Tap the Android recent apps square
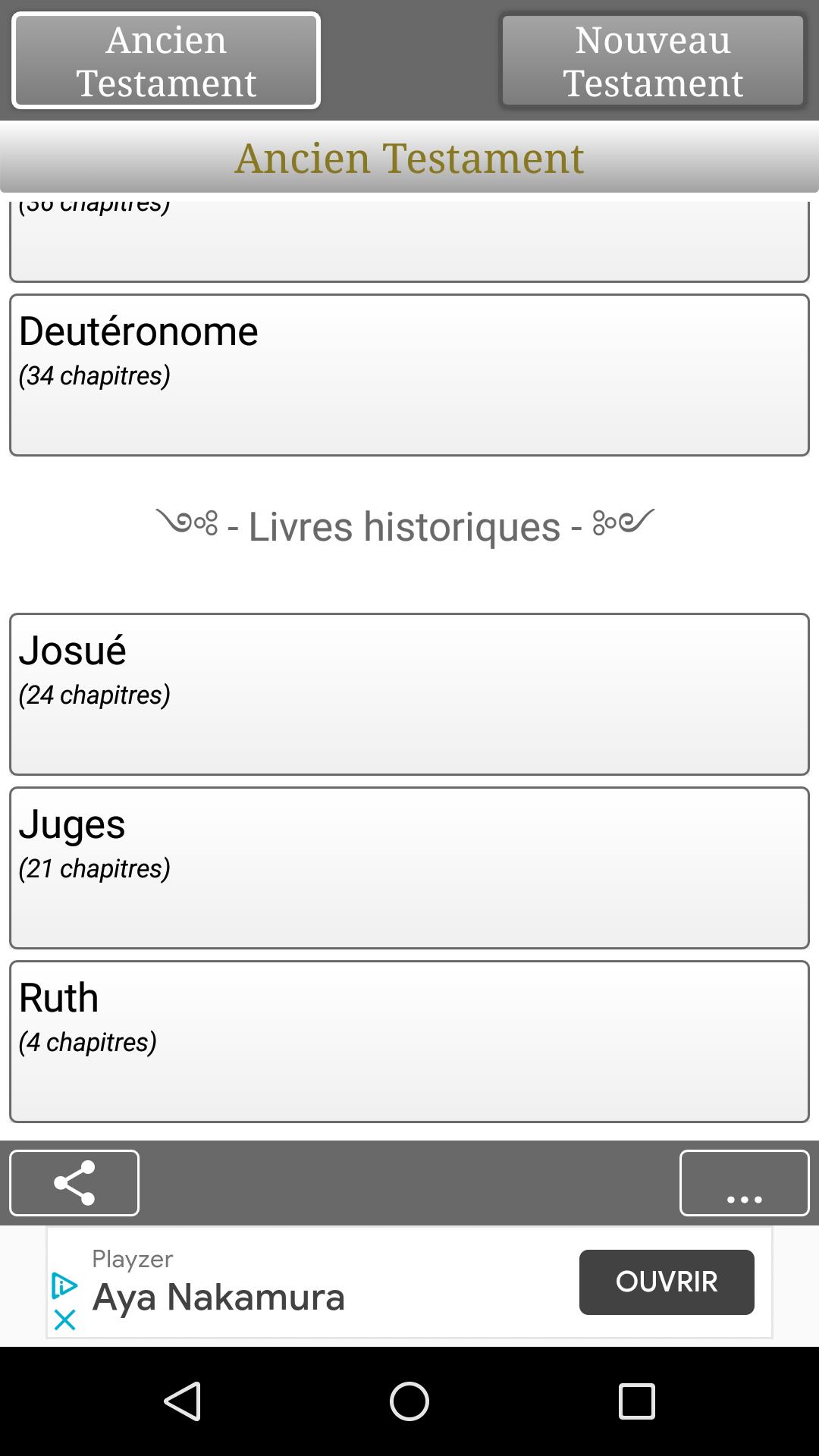 coord(637,1401)
